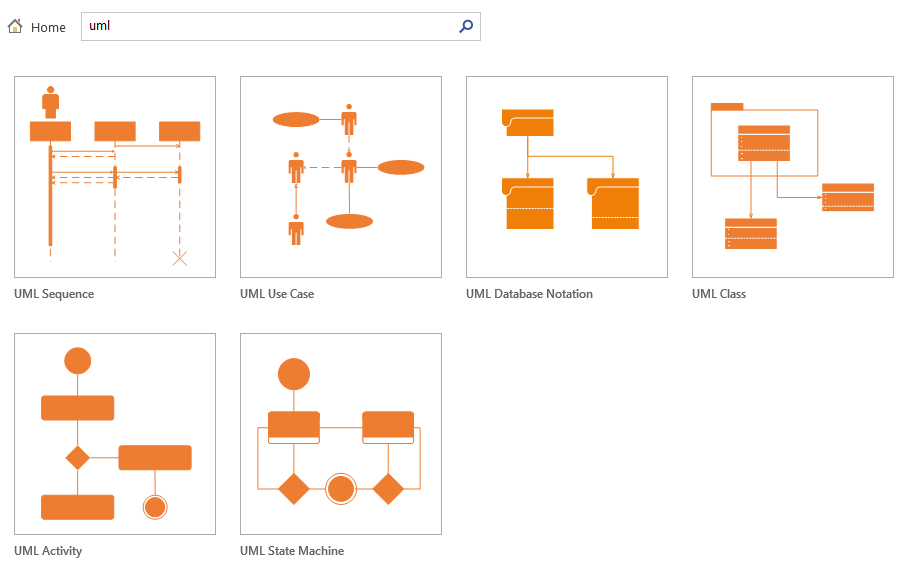
Task: Pick the UML Class diagram thumbnail
Action: pyautogui.click(x=793, y=177)
